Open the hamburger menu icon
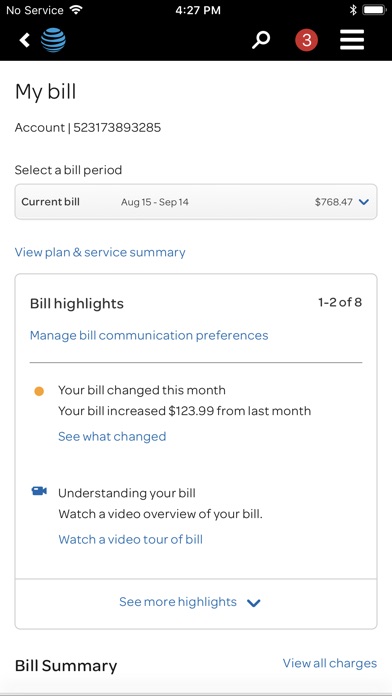This screenshot has height=696, width=392. (x=352, y=40)
